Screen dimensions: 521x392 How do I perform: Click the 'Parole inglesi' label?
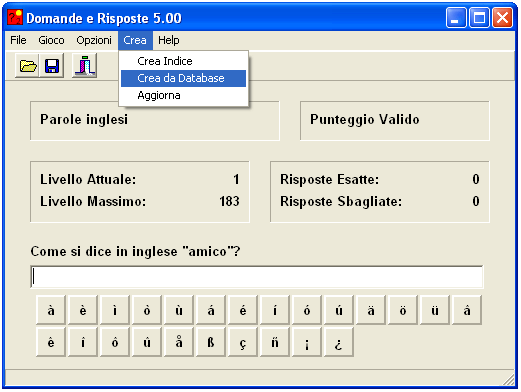(84, 119)
